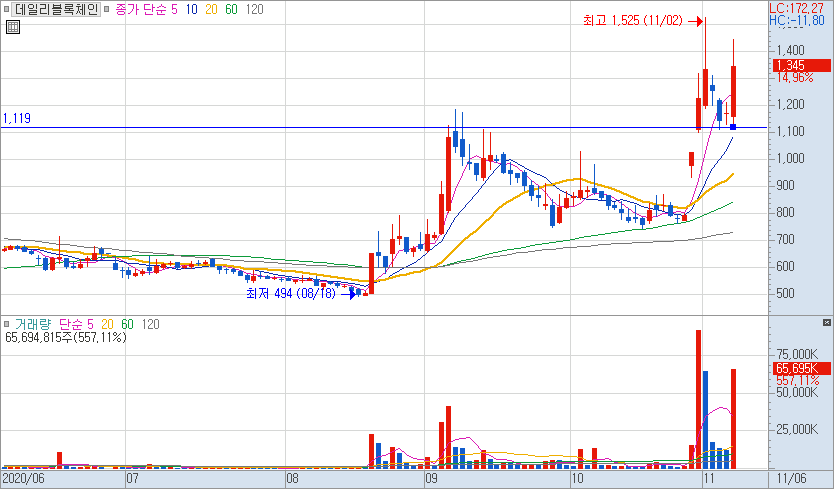
Task: Click the blue 1,119 horizontal line label
Action: point(16,118)
